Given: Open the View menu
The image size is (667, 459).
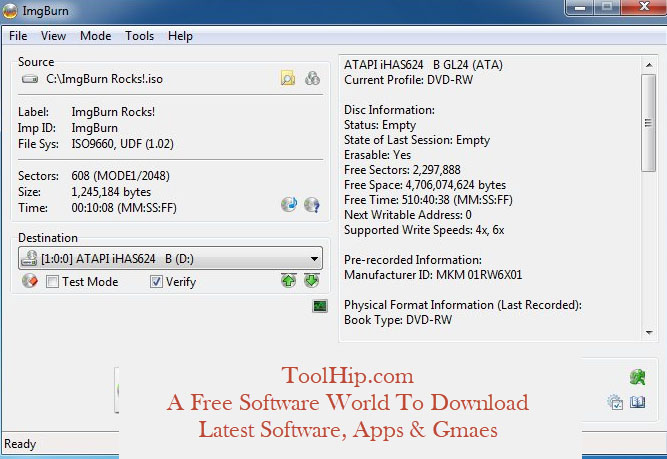Looking at the screenshot, I should [53, 36].
